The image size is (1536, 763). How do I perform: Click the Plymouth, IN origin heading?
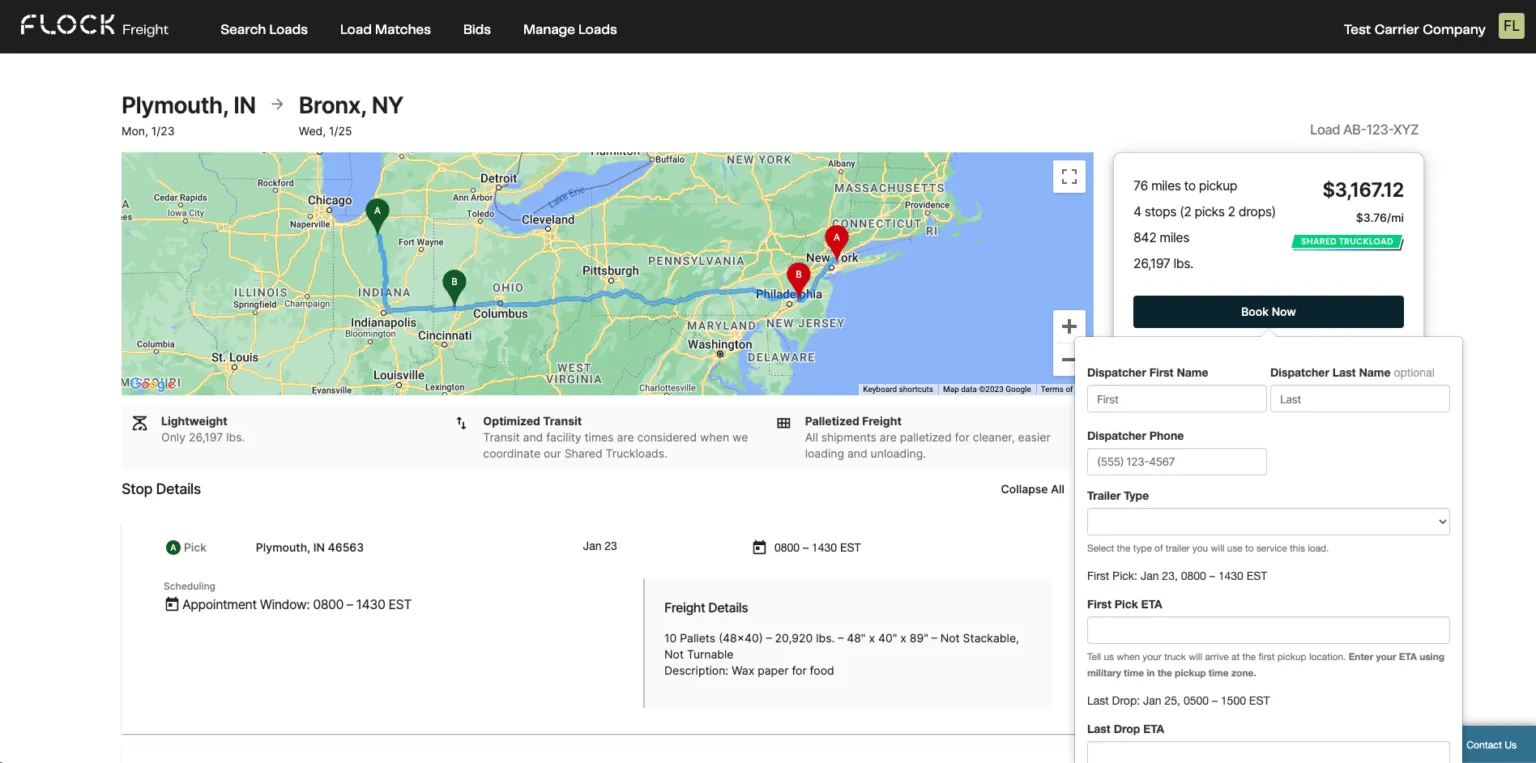pos(188,105)
